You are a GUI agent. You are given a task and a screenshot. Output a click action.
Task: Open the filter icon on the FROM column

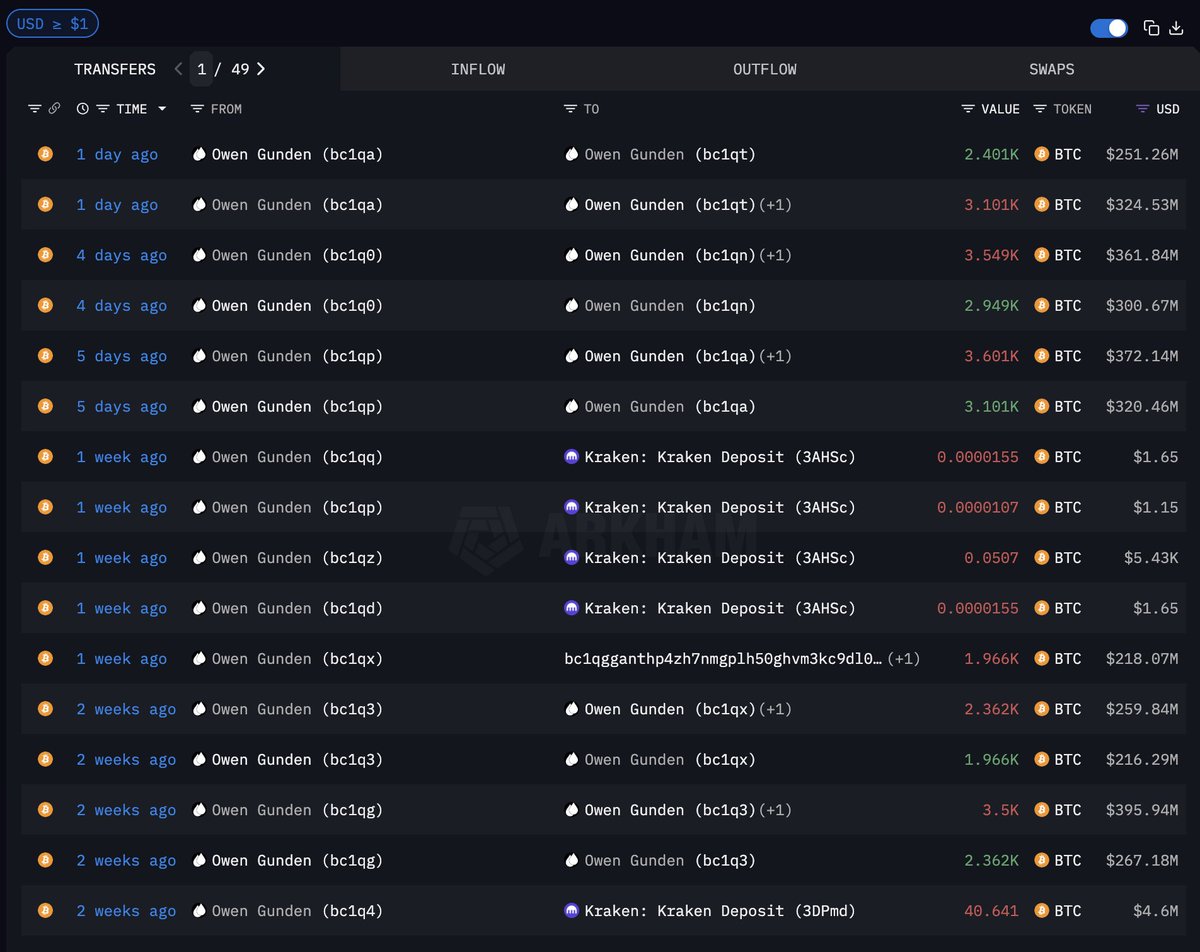pyautogui.click(x=197, y=109)
